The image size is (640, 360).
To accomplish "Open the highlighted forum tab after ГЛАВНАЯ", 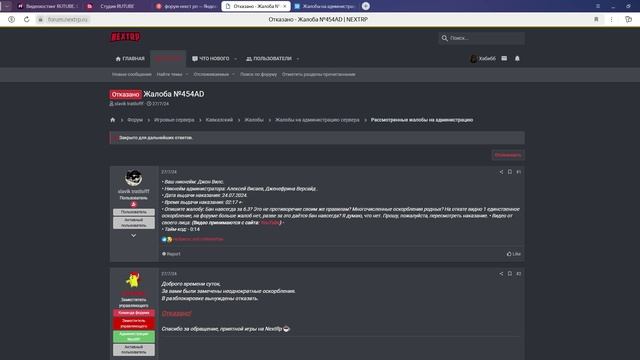I will [168, 59].
